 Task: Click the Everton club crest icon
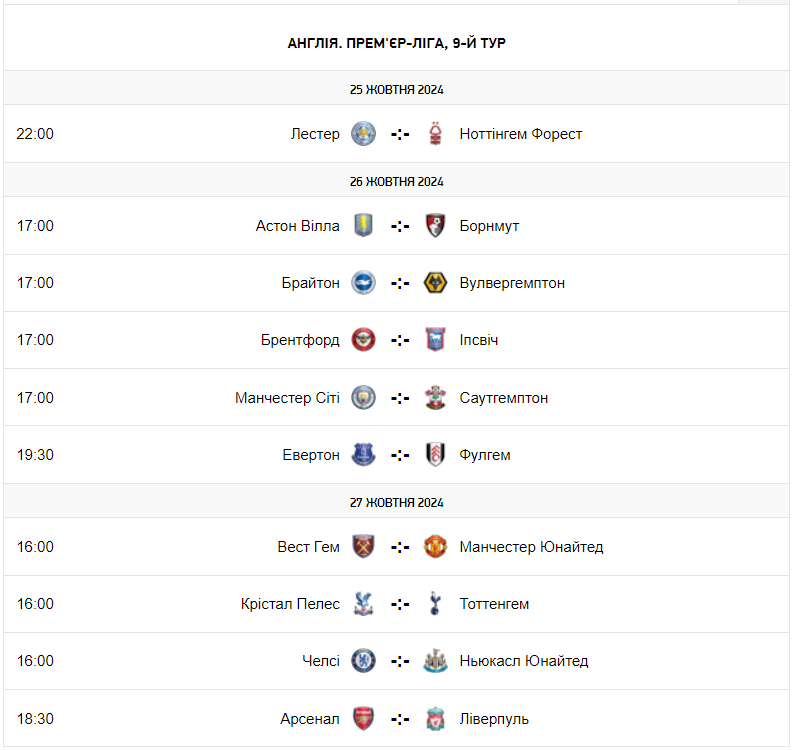pos(363,455)
